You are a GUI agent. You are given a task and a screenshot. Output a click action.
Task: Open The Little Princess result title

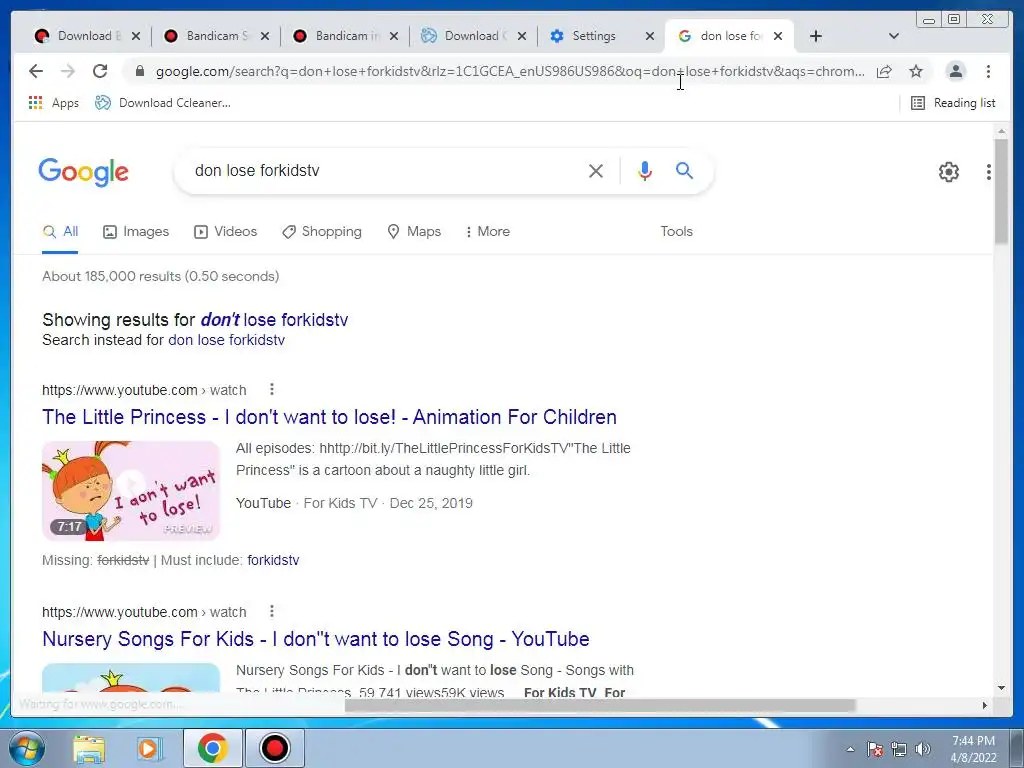pos(329,417)
